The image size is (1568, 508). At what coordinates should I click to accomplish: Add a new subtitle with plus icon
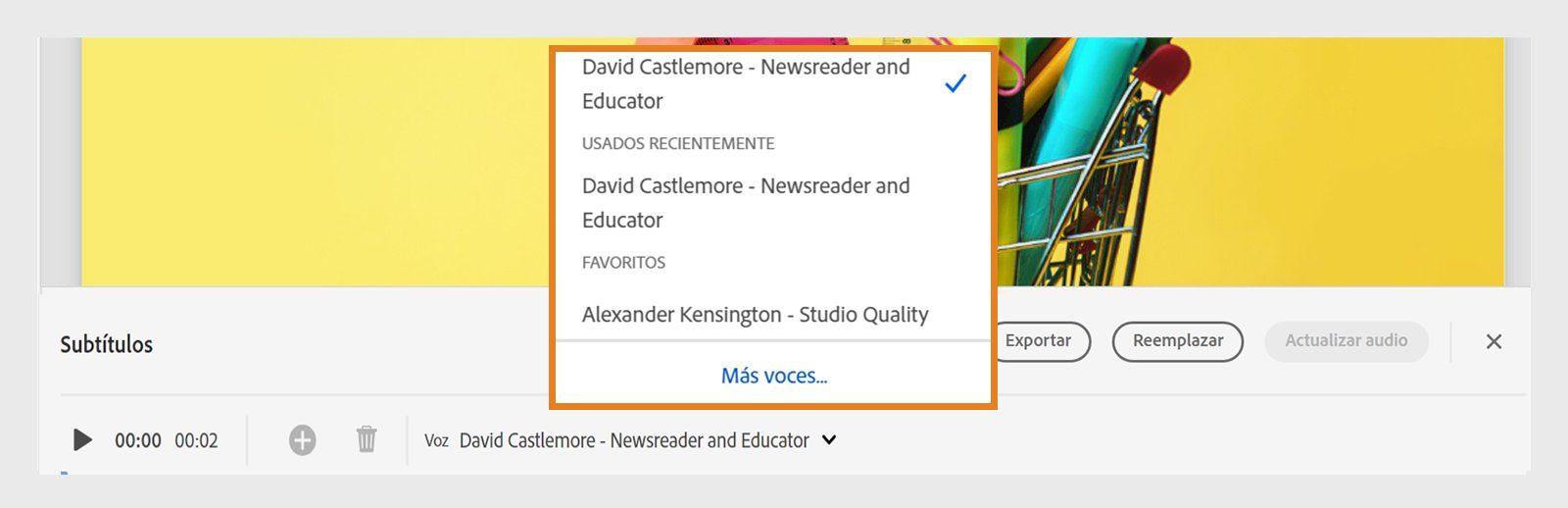pyautogui.click(x=302, y=440)
